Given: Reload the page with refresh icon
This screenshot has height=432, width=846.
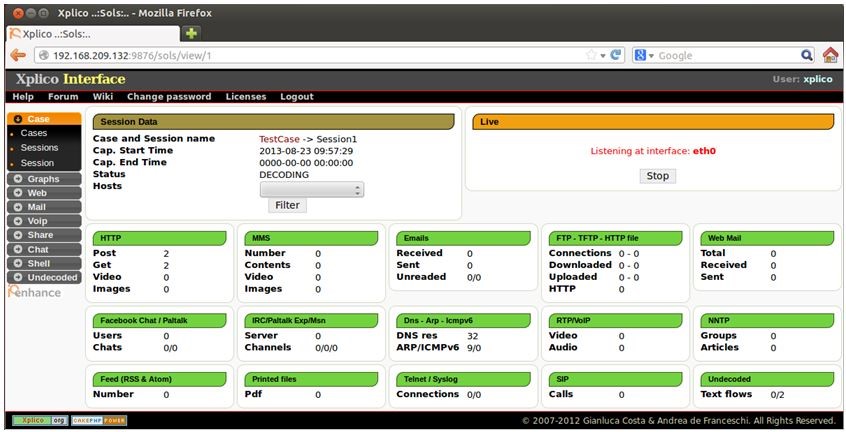Looking at the screenshot, I should pyautogui.click(x=616, y=55).
